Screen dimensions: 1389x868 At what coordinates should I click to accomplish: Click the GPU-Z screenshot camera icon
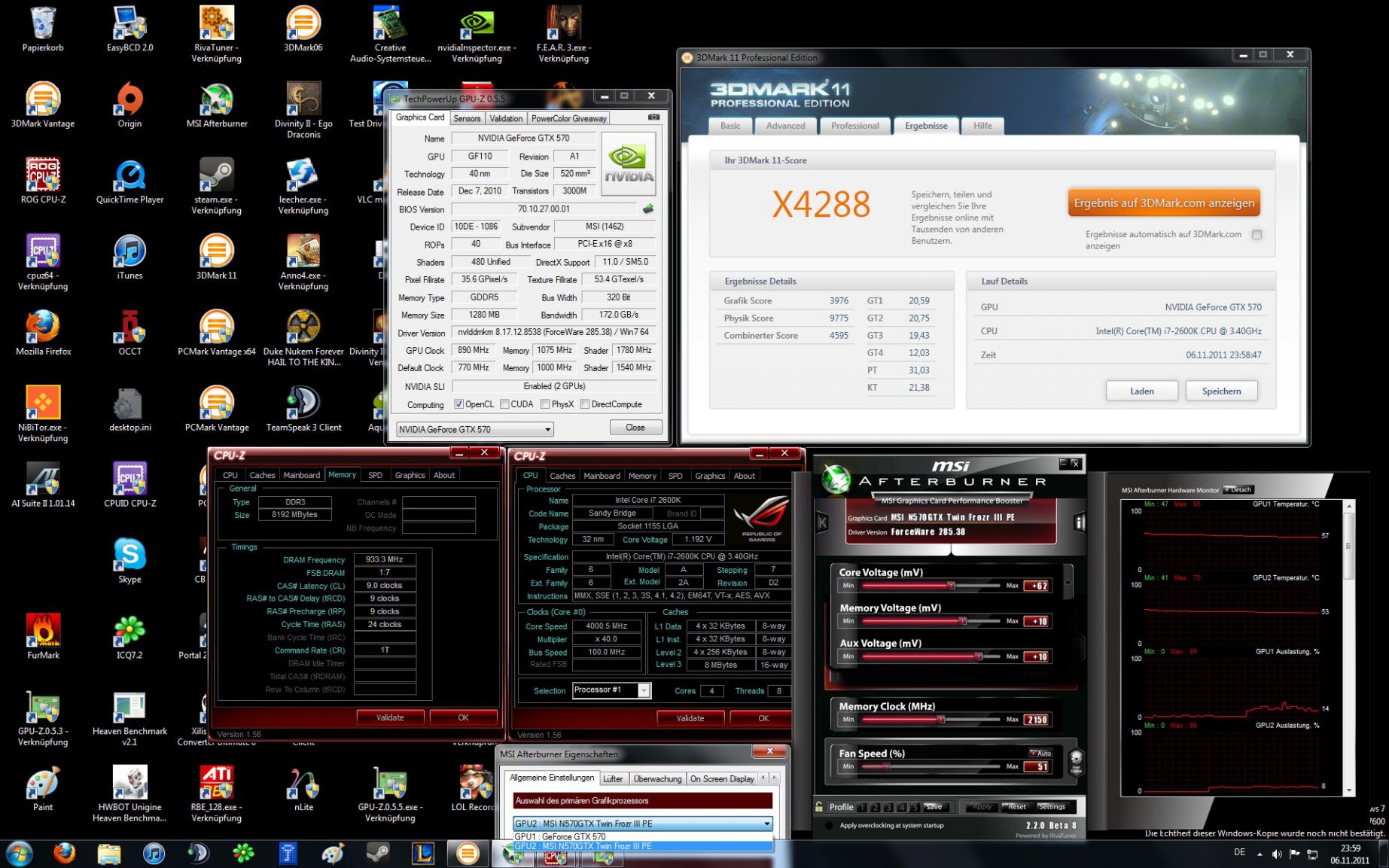[653, 117]
